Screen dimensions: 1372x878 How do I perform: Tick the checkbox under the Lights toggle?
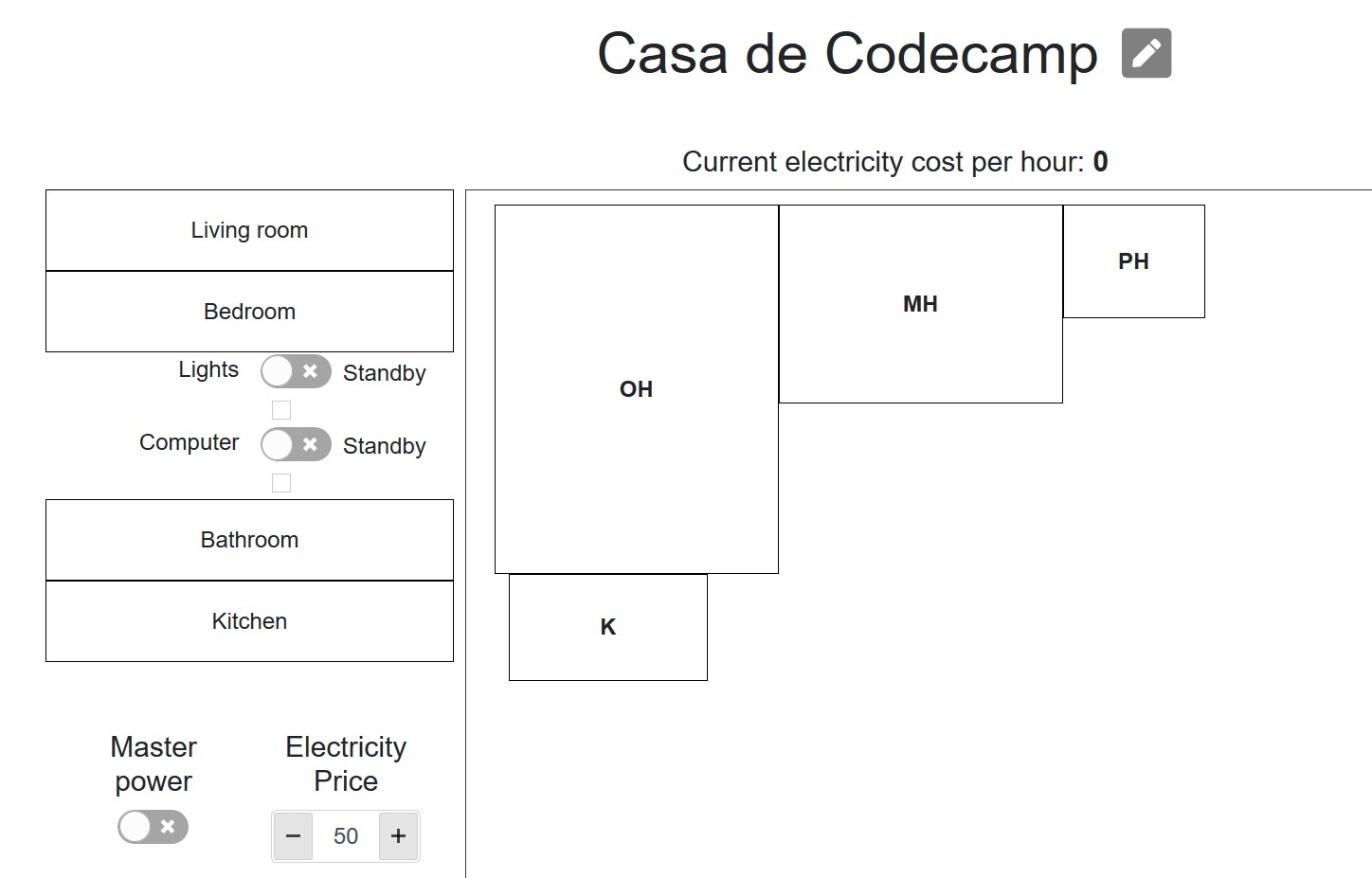(x=281, y=410)
